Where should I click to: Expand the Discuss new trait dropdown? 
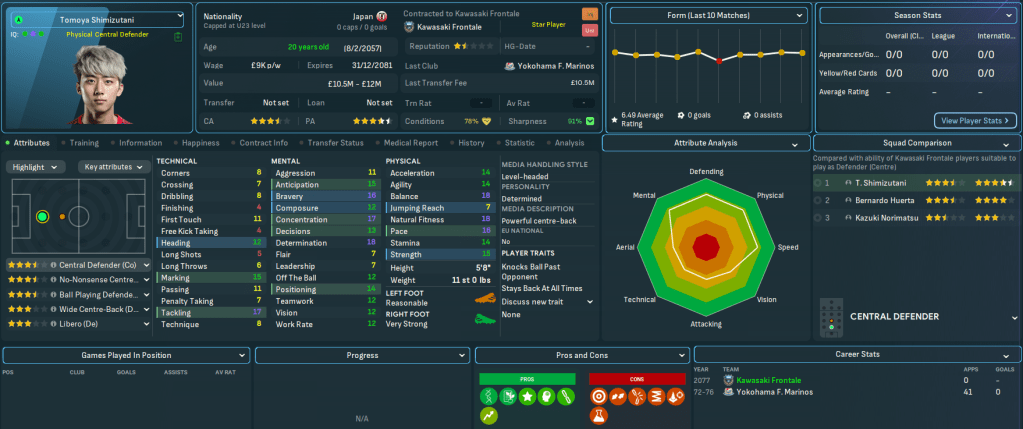coord(547,301)
